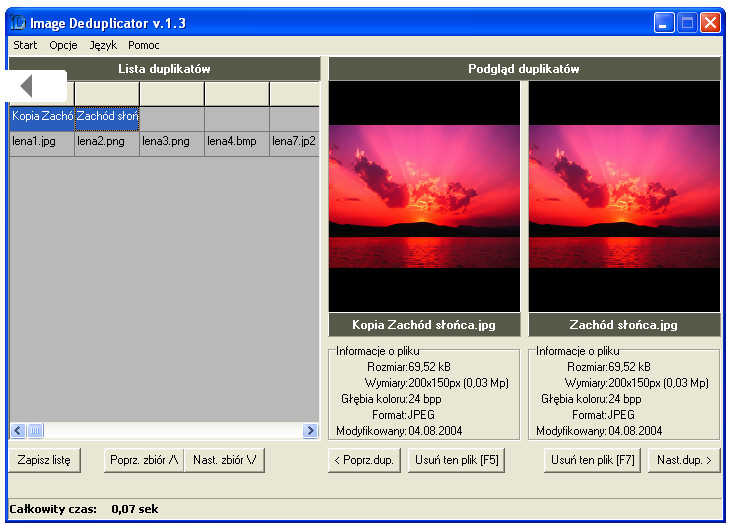Click the Podgląd duplikatów header

pos(524,69)
